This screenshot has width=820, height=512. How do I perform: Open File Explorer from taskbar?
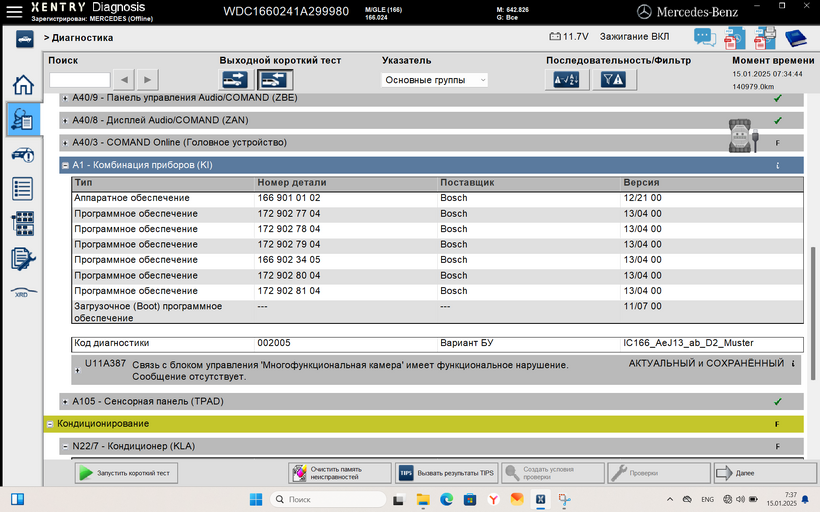(423, 499)
